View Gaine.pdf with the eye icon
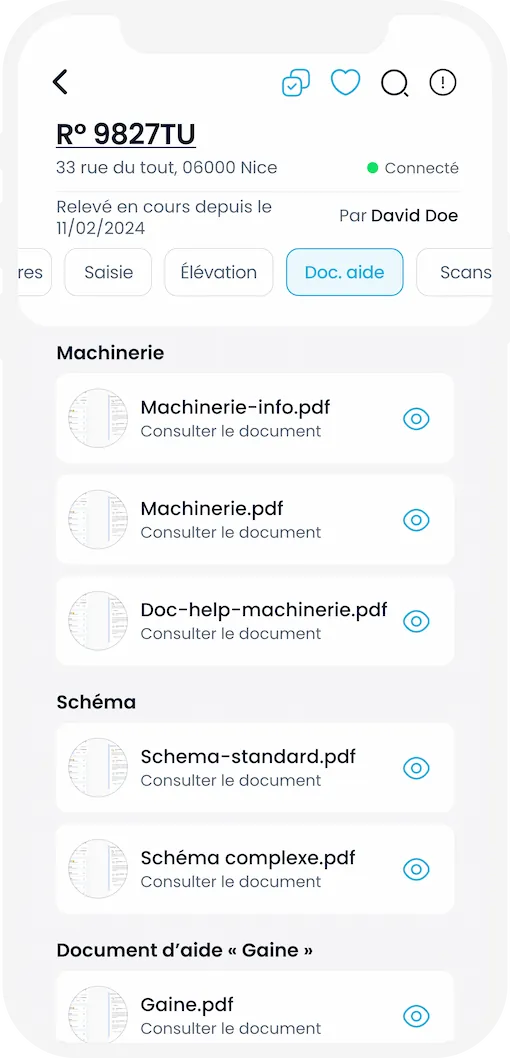The width and height of the screenshot is (510, 1058). [x=416, y=1015]
